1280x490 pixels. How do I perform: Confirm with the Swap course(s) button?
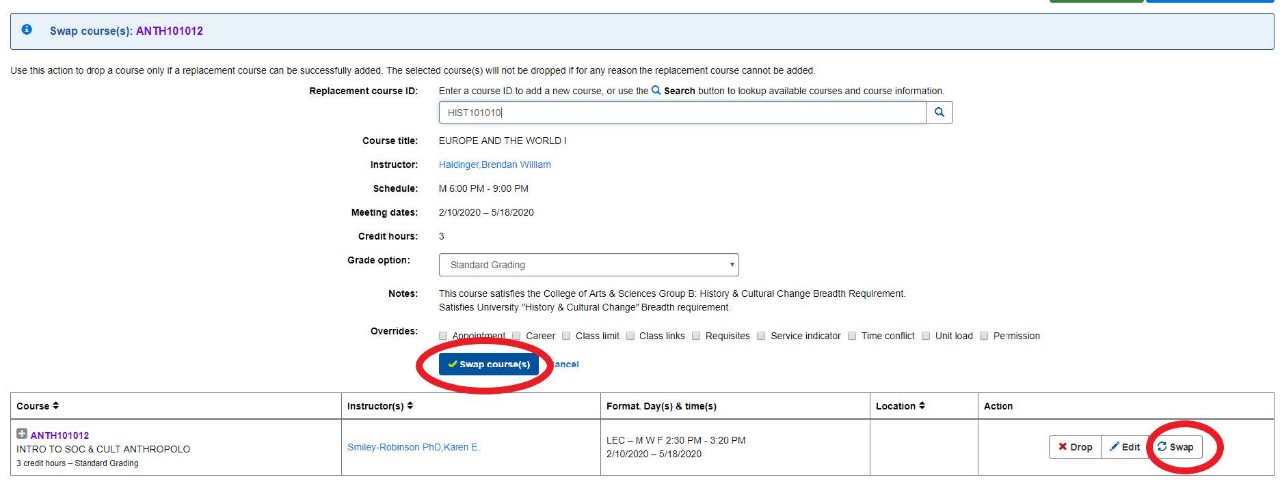489,364
